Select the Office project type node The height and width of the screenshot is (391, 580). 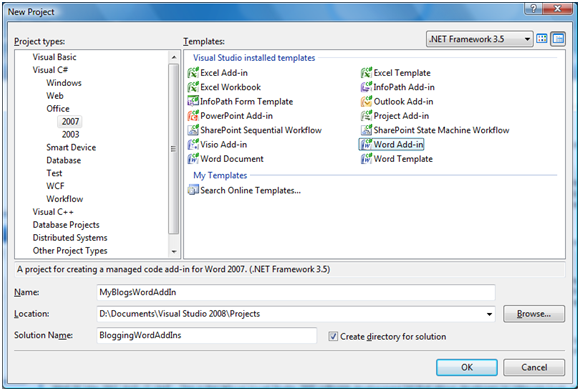pyautogui.click(x=58, y=109)
